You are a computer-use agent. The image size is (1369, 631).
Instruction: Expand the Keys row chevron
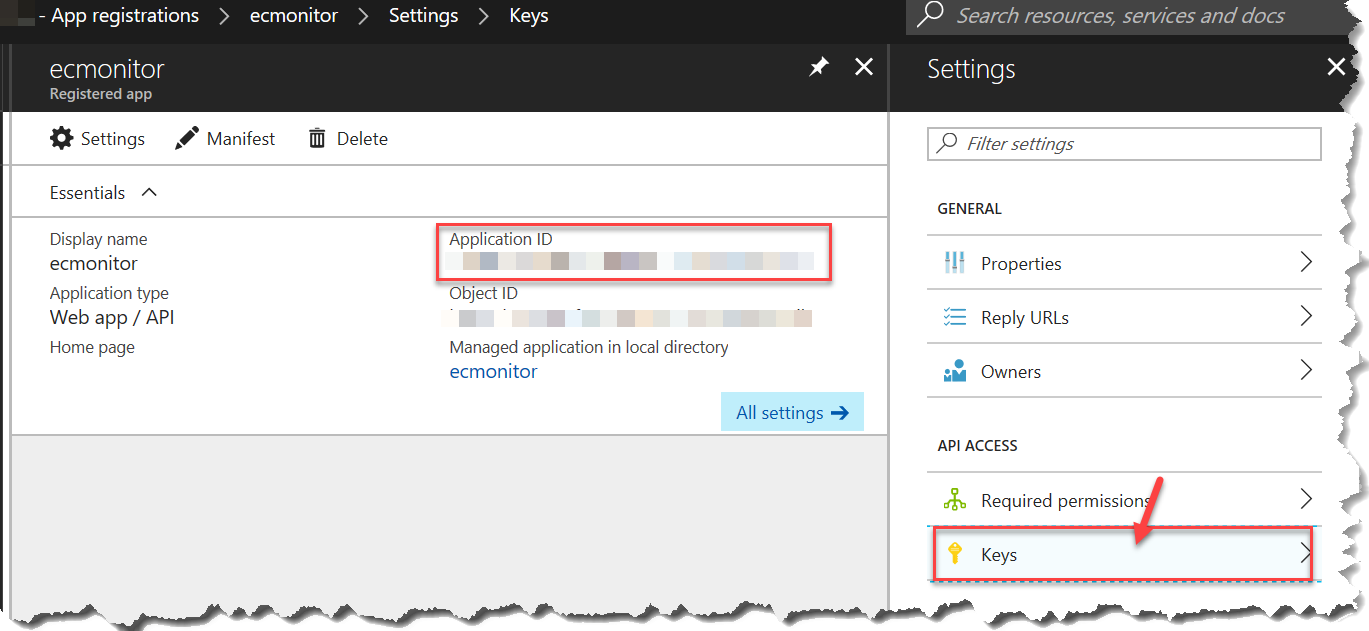click(x=1305, y=553)
